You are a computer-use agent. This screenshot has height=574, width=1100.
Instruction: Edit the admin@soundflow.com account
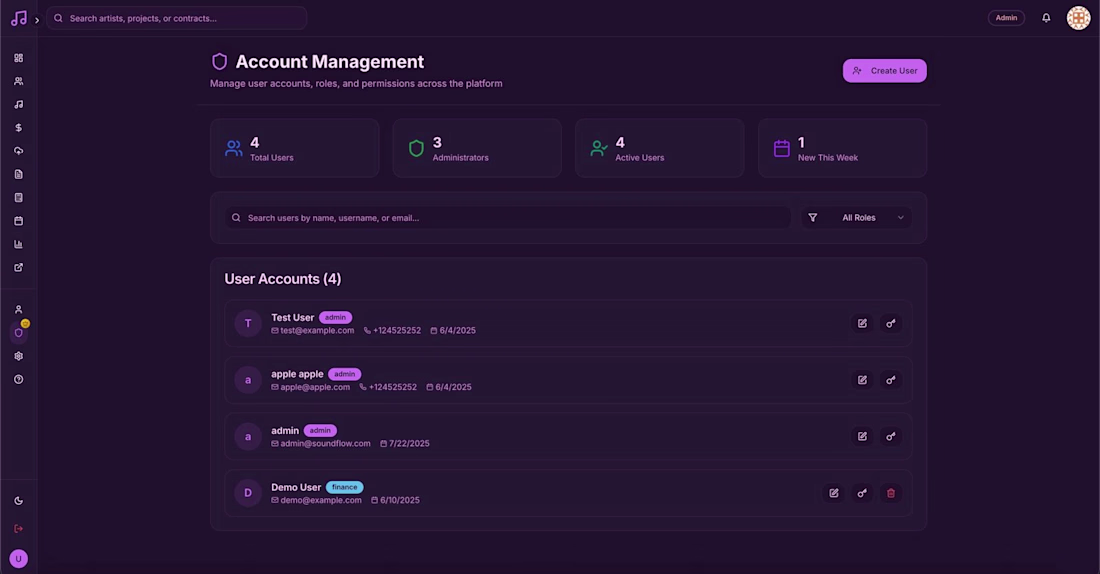[x=862, y=436]
